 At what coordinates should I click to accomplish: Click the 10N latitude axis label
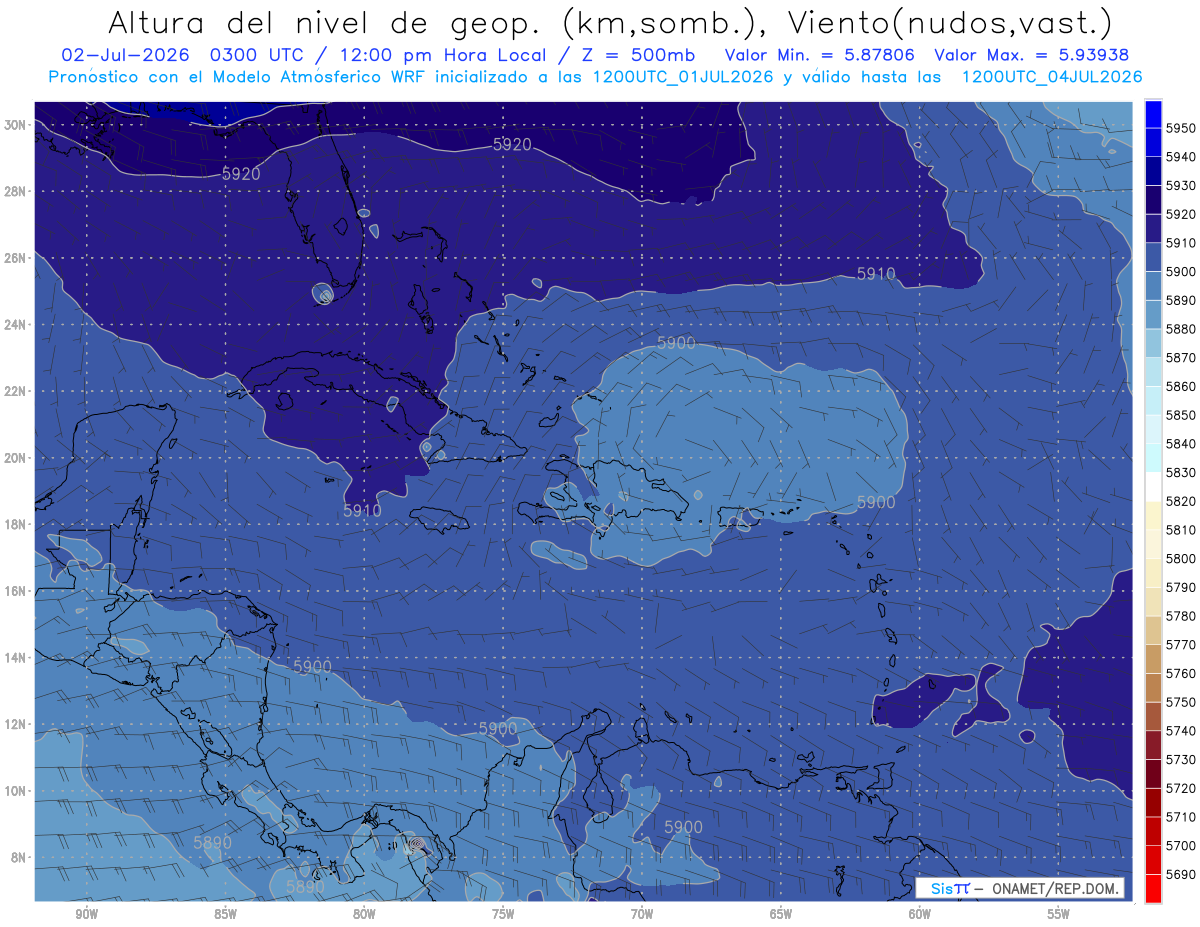(15, 791)
